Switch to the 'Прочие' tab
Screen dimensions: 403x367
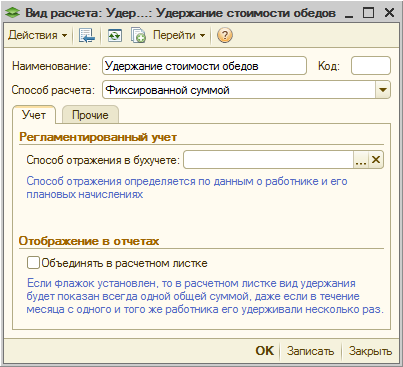90,115
